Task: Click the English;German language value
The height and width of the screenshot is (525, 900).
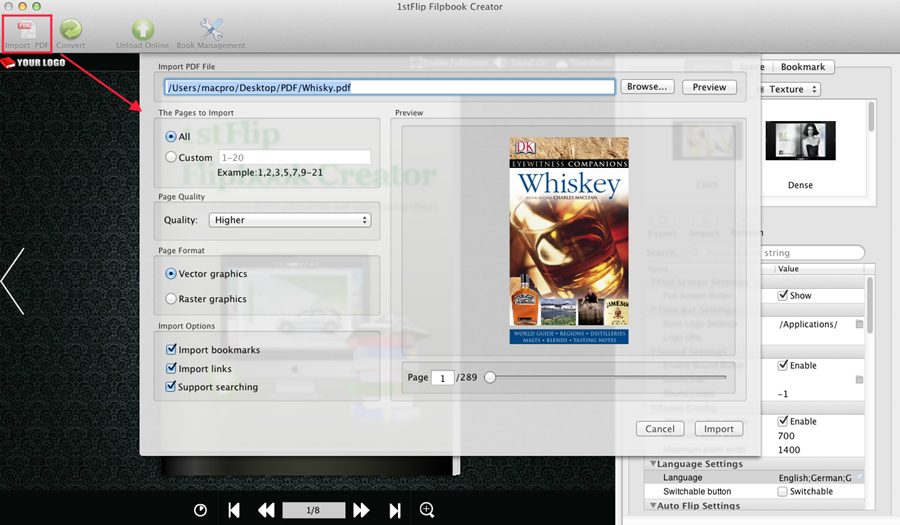Action: point(815,477)
